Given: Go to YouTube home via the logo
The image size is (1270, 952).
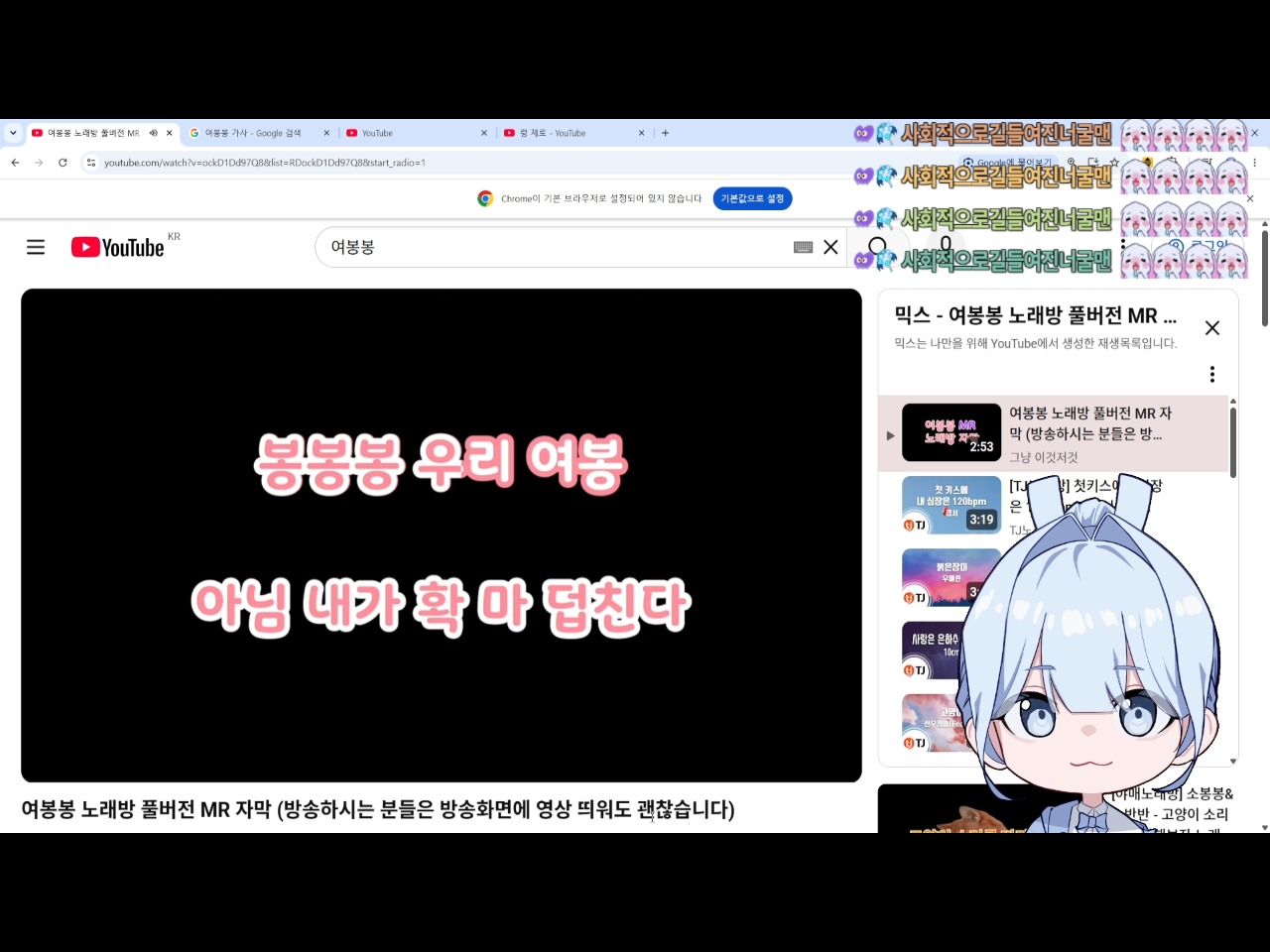Looking at the screenshot, I should click(117, 247).
